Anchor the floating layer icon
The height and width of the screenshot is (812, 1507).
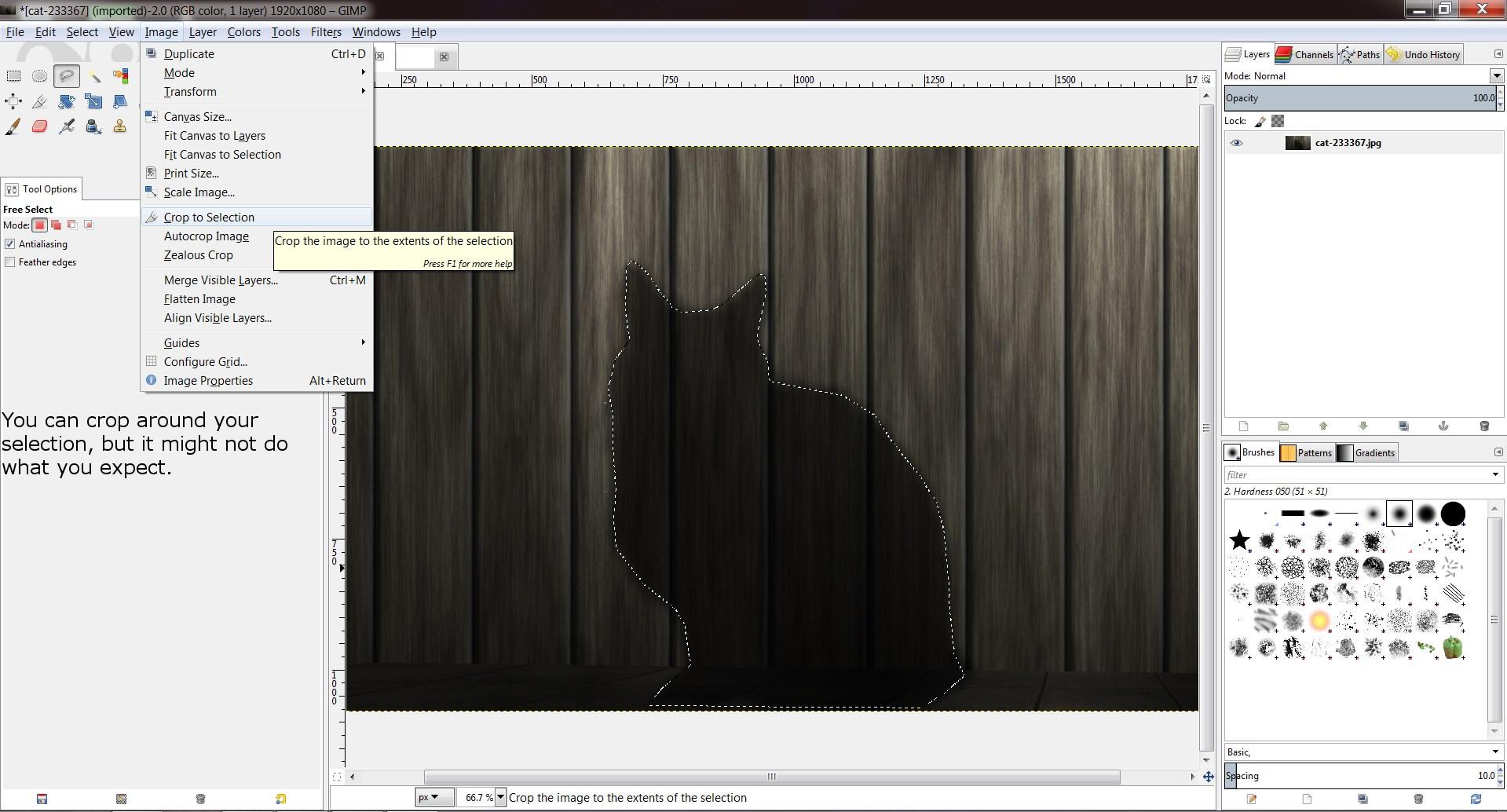click(1443, 426)
